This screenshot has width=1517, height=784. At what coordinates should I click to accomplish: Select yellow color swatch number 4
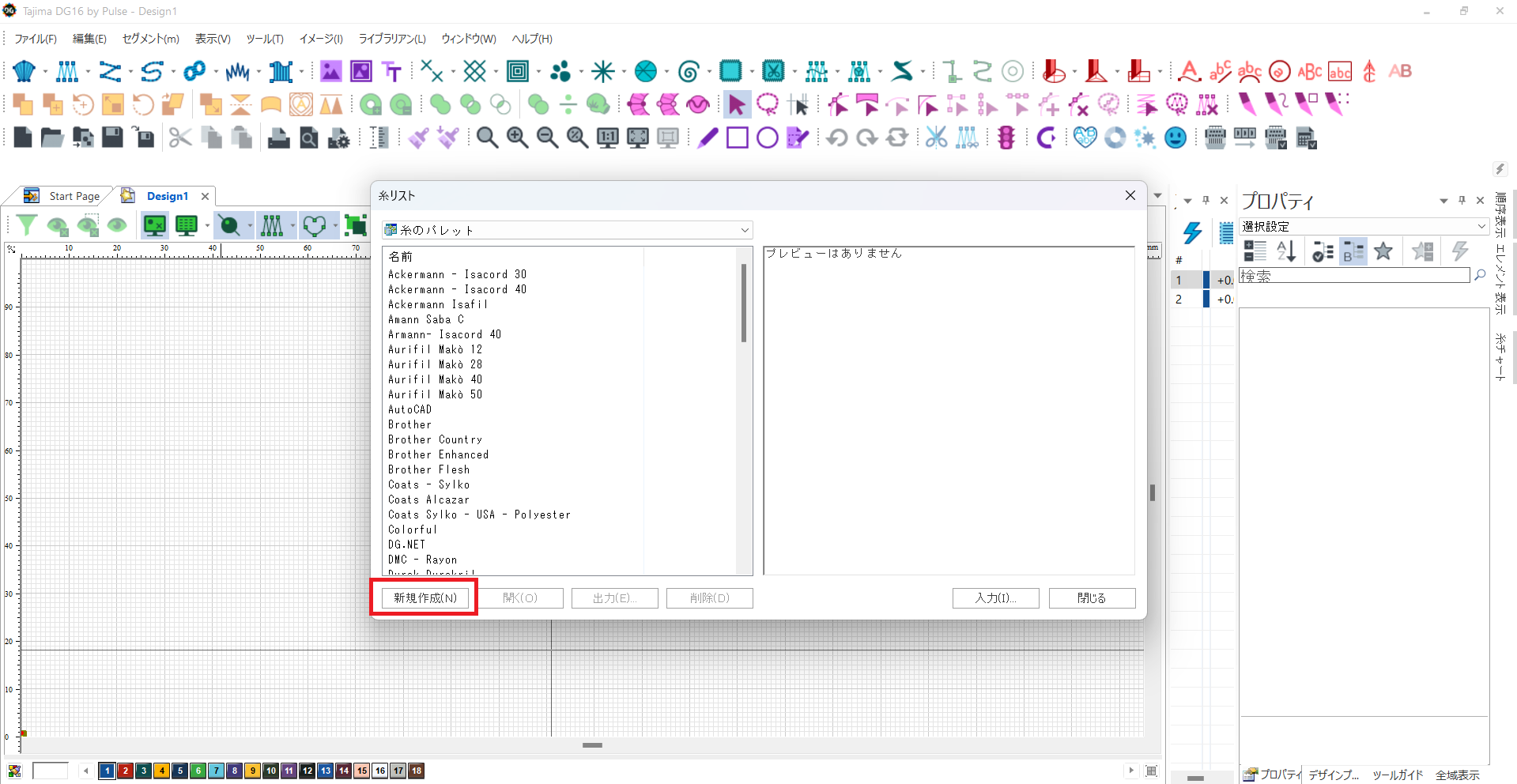pos(161,771)
